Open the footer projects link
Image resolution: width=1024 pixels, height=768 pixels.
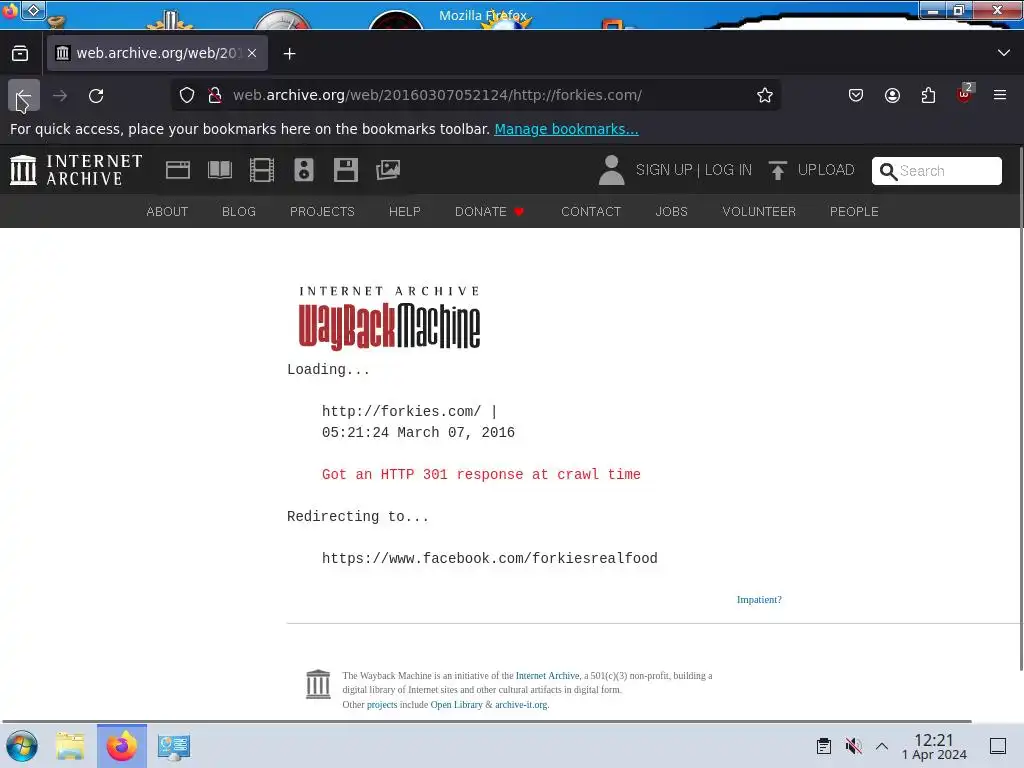(x=382, y=705)
